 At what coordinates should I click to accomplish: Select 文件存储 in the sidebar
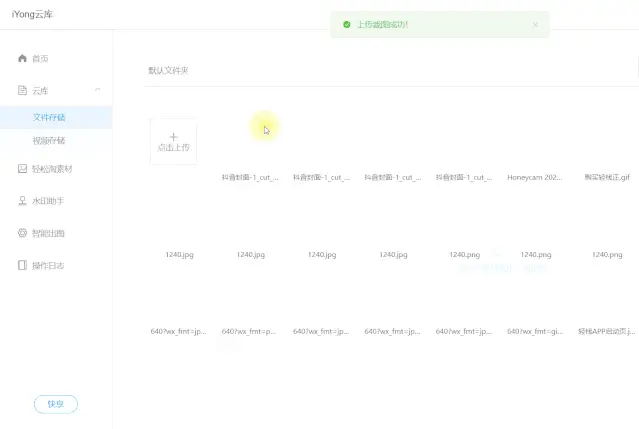coord(49,117)
